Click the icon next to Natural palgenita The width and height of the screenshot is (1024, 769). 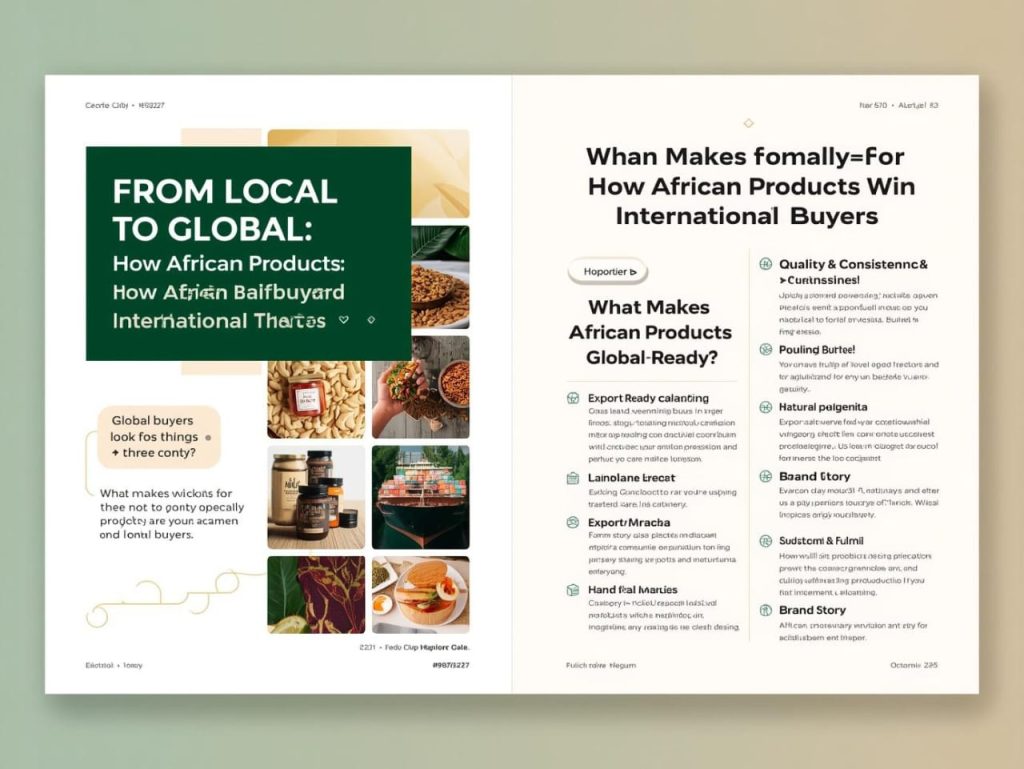pyautogui.click(x=765, y=407)
